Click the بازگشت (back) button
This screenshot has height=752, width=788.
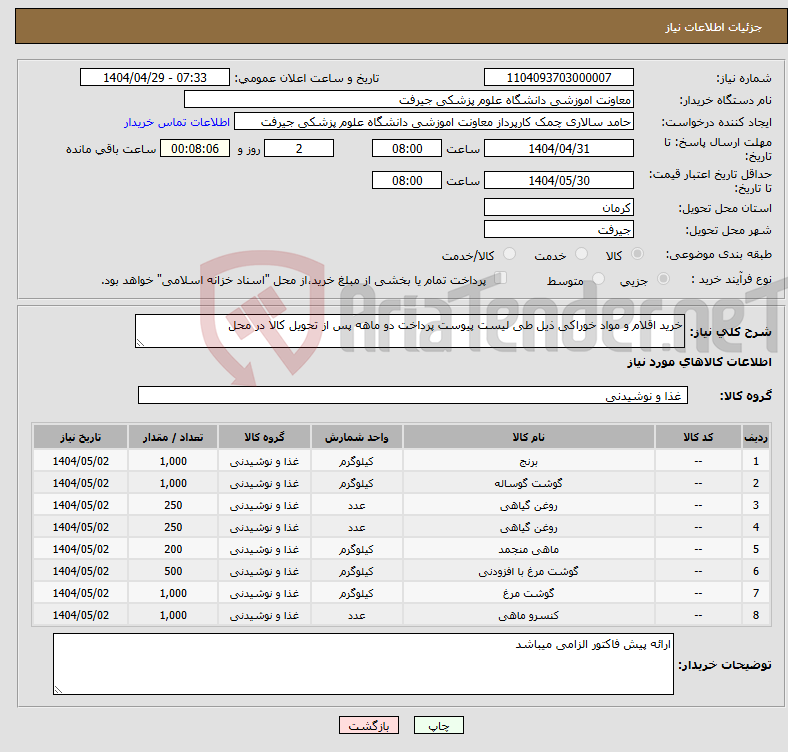pos(369,725)
